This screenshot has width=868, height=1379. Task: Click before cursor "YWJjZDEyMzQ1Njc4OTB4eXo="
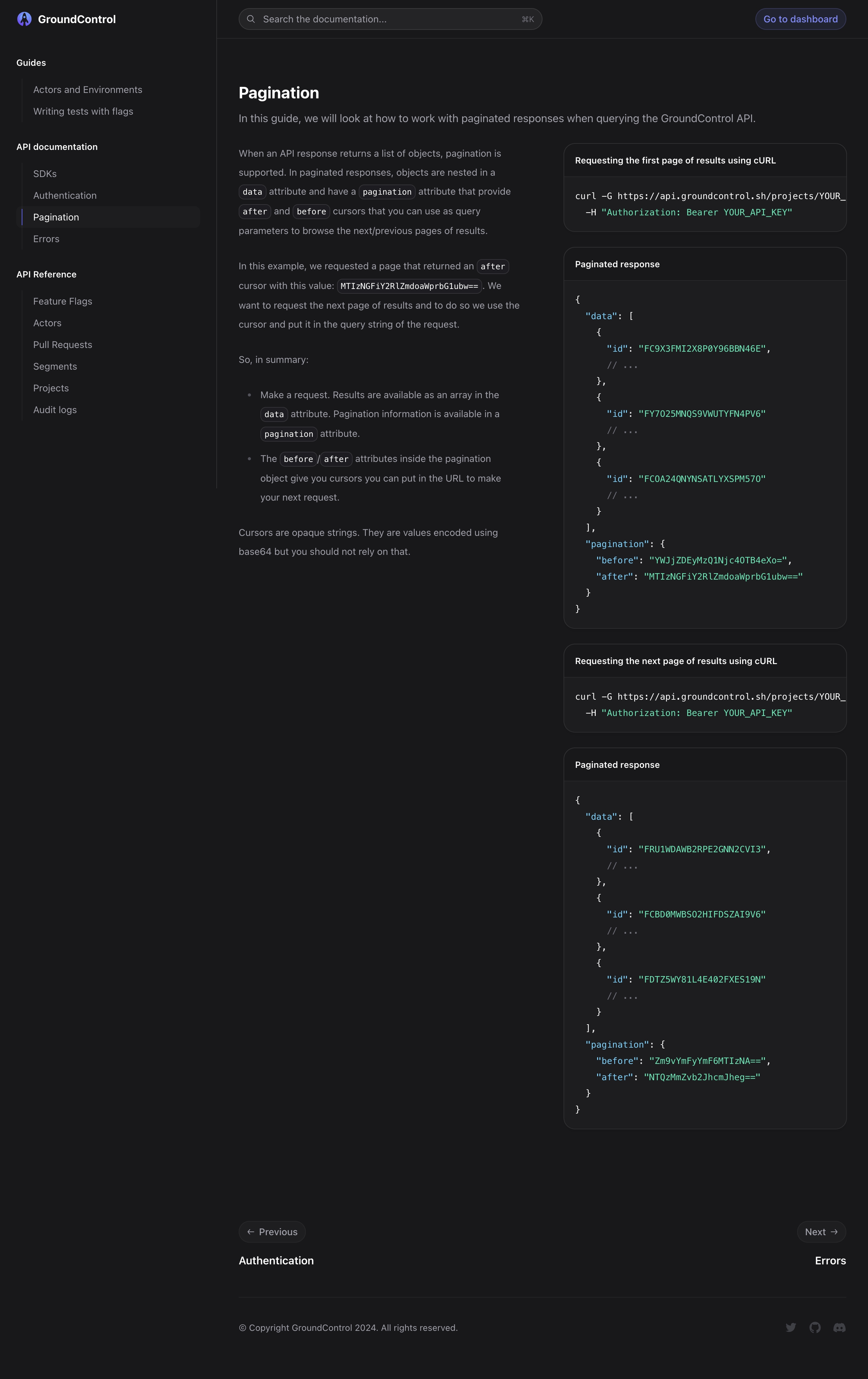[x=718, y=561]
